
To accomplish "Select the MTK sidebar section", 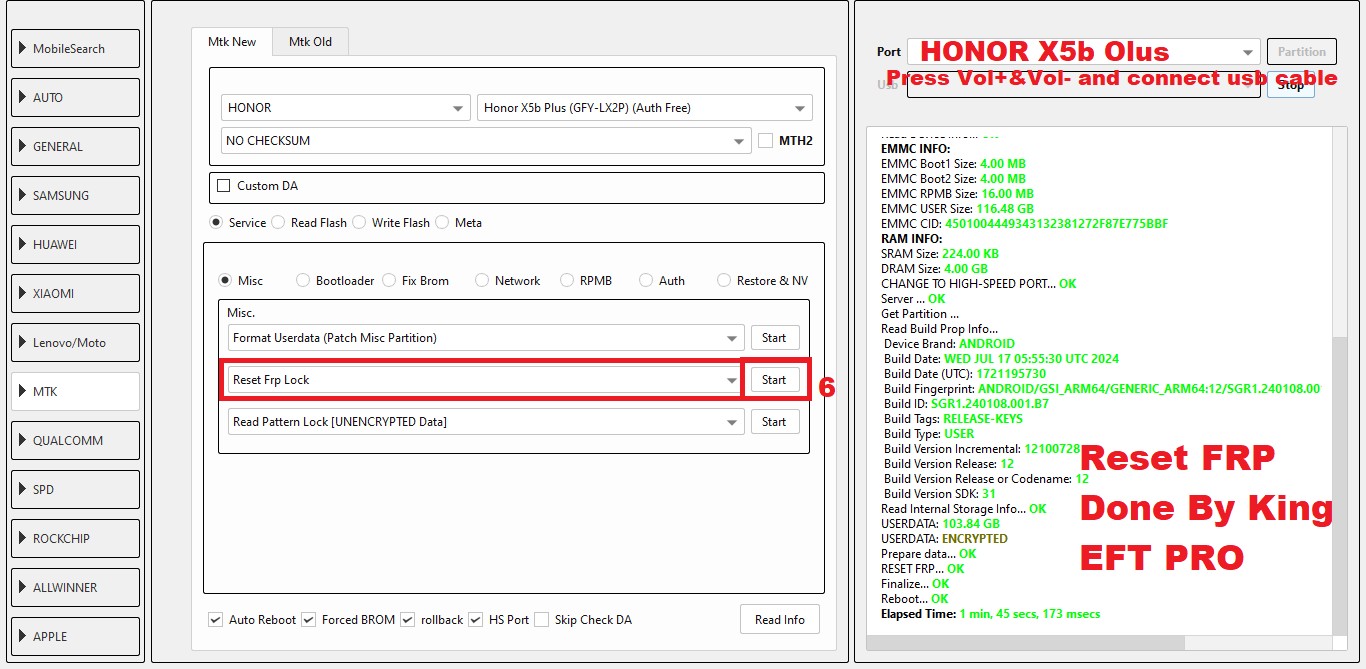I will pos(76,392).
